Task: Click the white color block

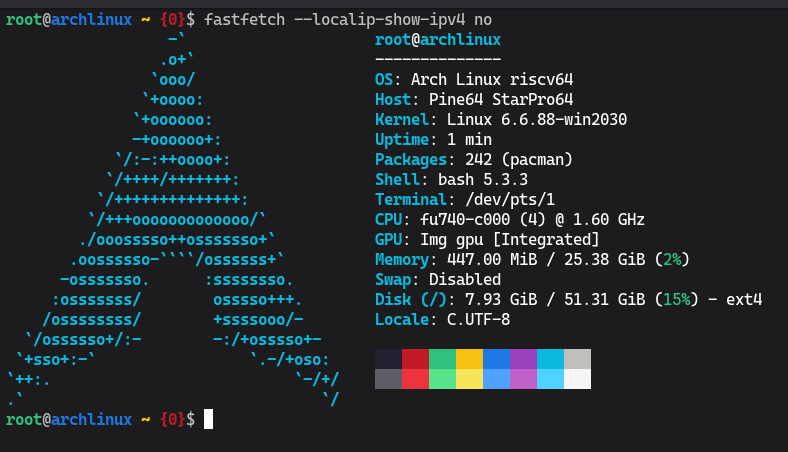Action: (577, 379)
